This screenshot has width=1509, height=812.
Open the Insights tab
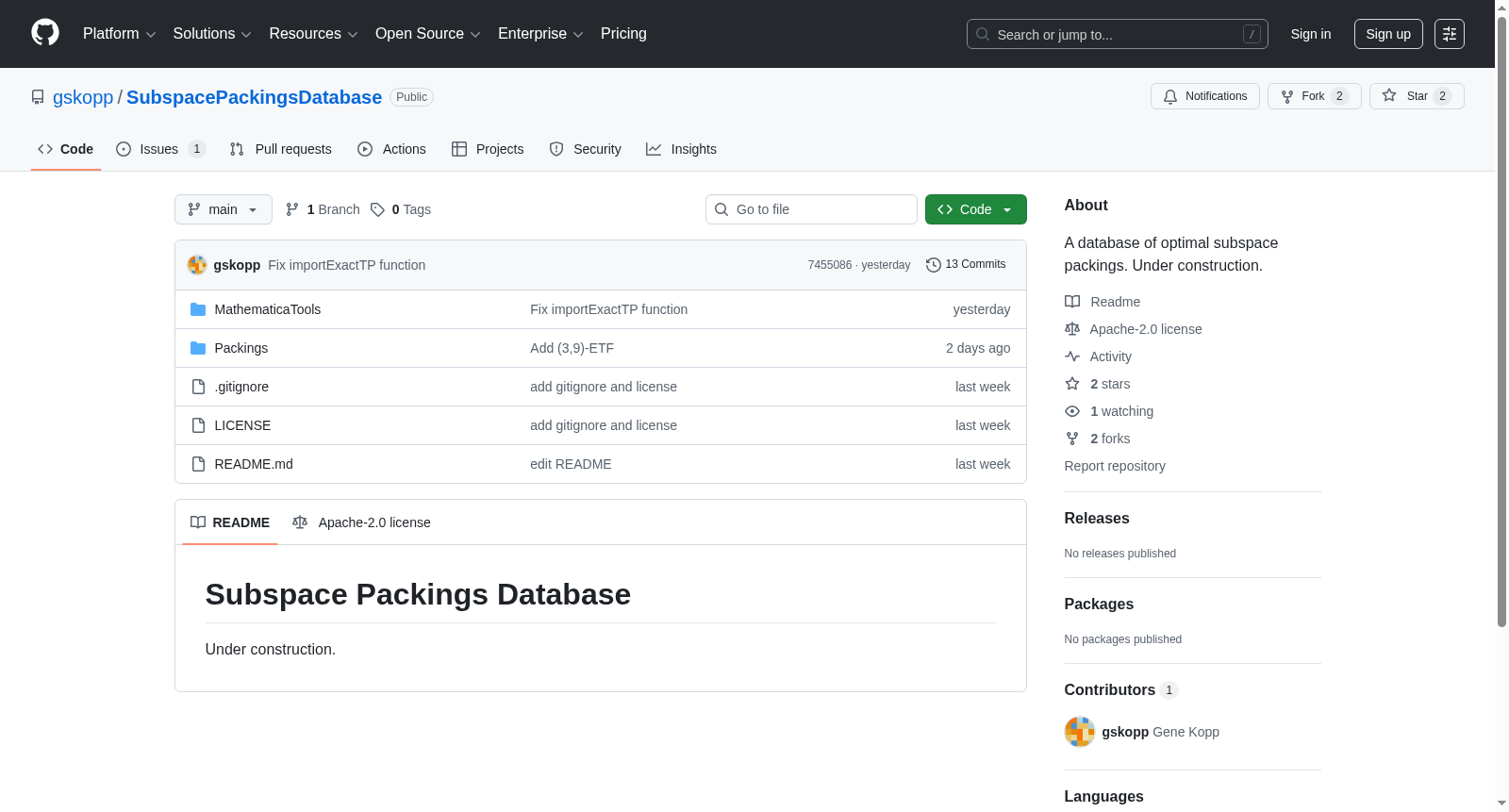point(681,149)
